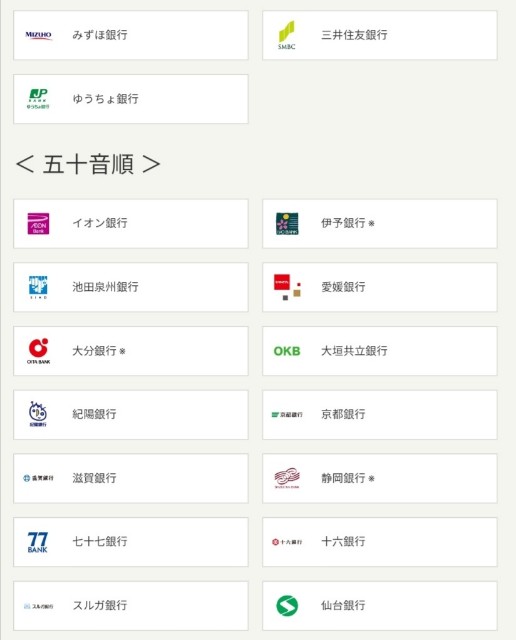This screenshot has width=516, height=640.
Task: Select 池田泉州銀行 from the list
Action: [131, 287]
